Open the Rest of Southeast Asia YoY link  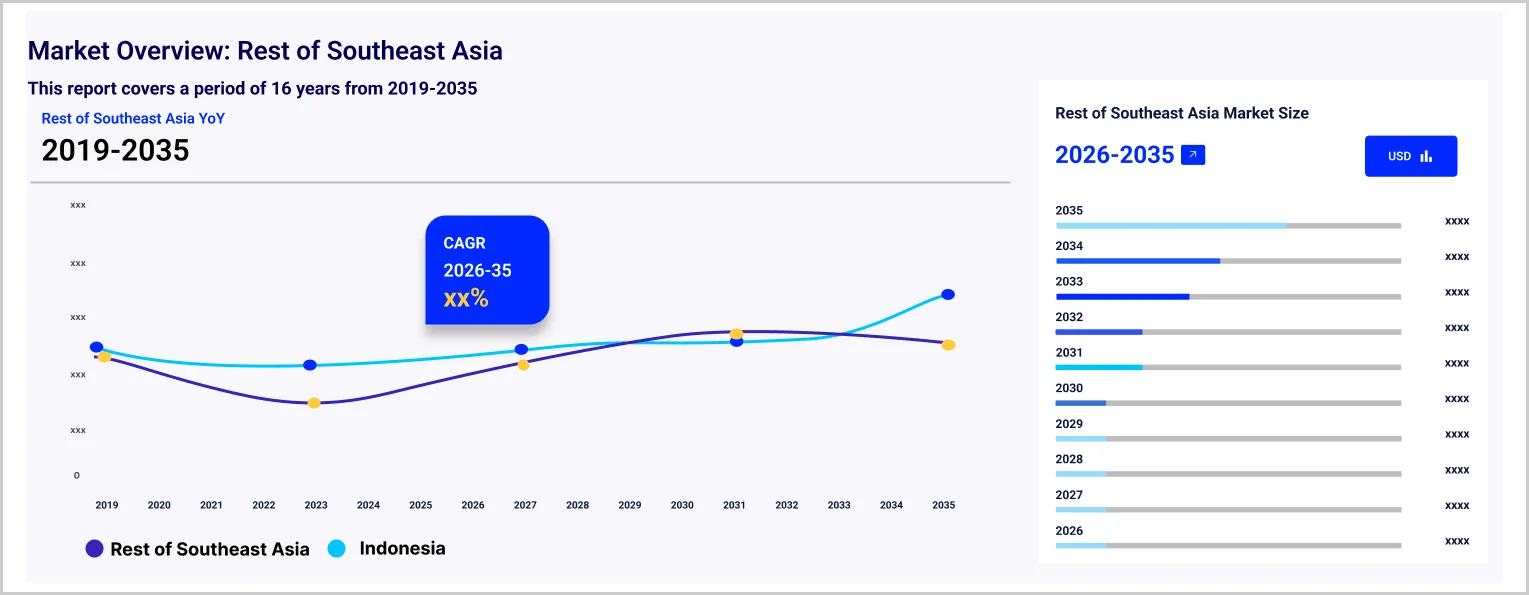(133, 118)
